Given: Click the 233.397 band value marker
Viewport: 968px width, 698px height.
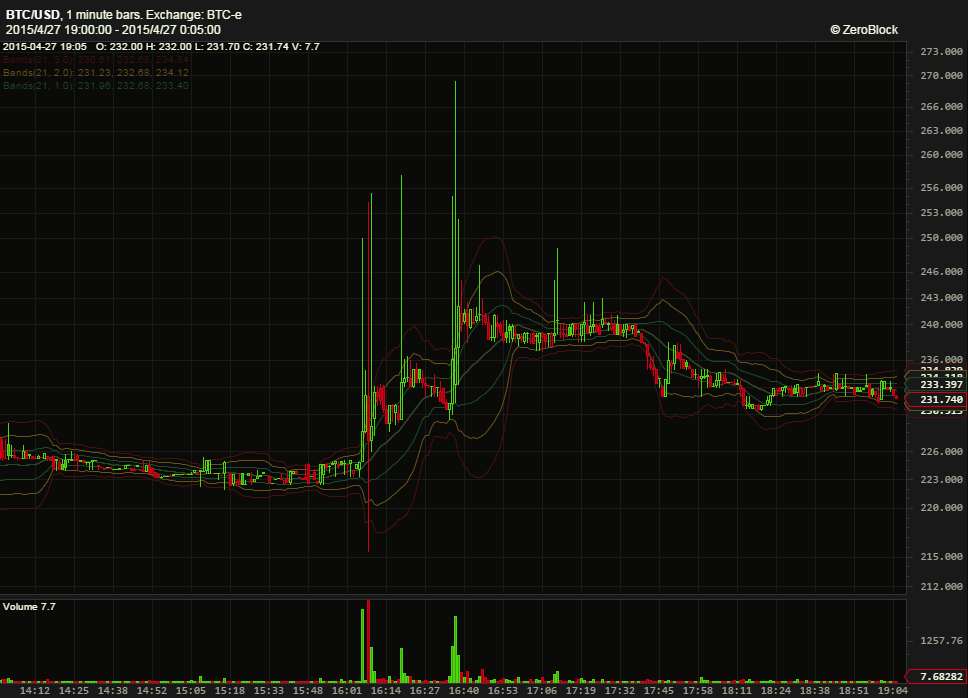Looking at the screenshot, I should coord(936,384).
